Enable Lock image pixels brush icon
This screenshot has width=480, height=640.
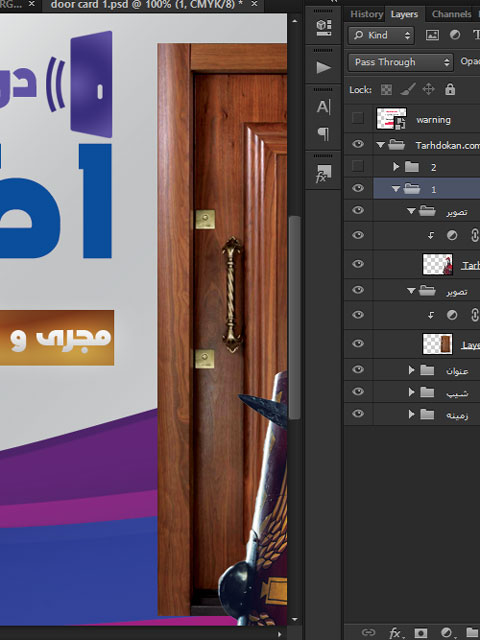point(408,89)
